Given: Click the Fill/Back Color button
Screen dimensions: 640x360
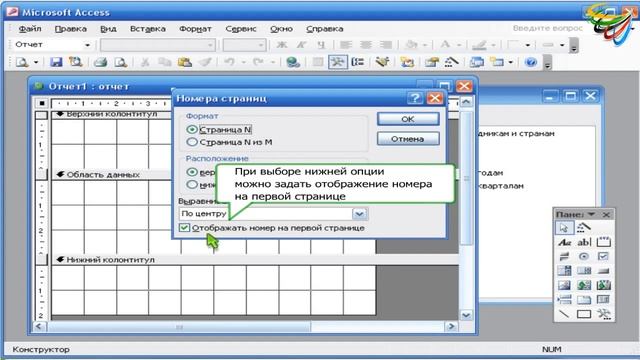Looking at the screenshot, I should [x=412, y=44].
